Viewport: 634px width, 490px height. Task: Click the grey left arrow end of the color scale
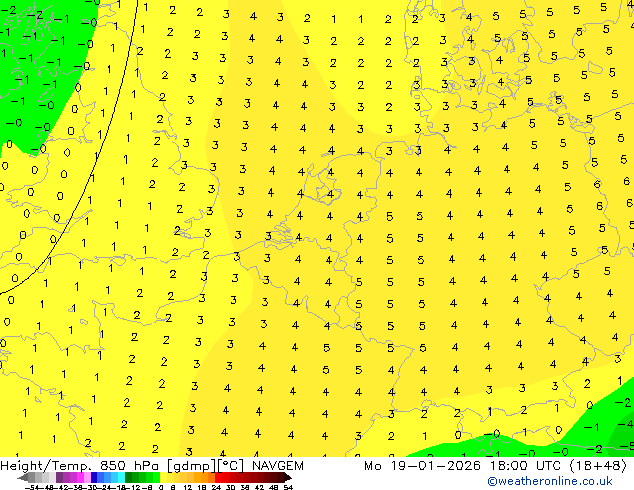point(23,477)
